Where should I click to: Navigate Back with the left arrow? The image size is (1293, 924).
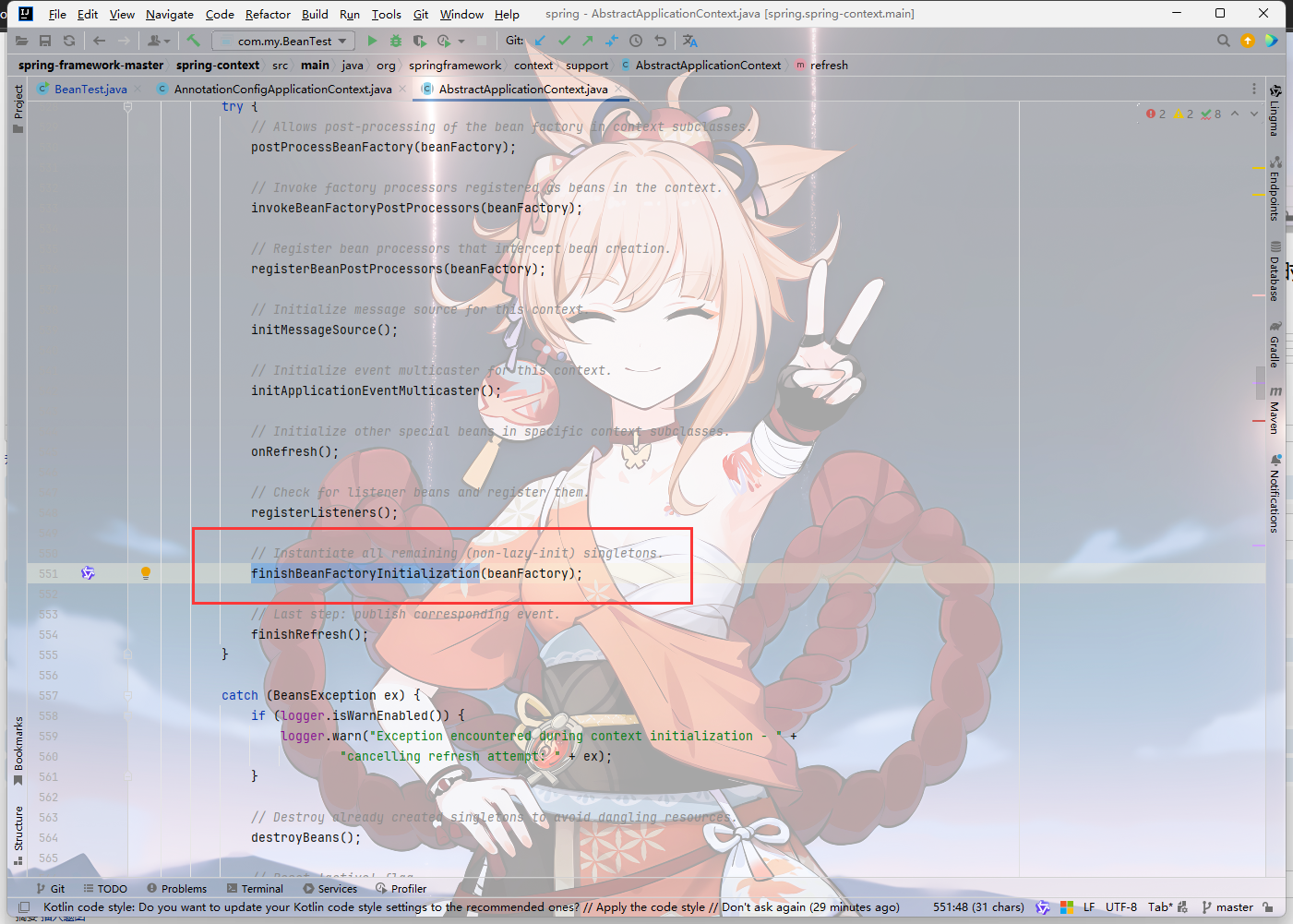[99, 41]
